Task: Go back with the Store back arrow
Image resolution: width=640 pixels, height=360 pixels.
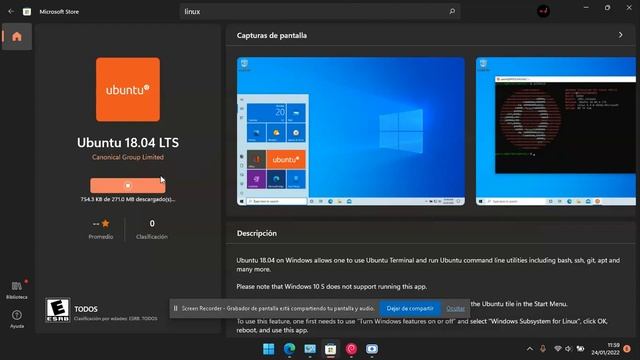Action: pos(11,11)
